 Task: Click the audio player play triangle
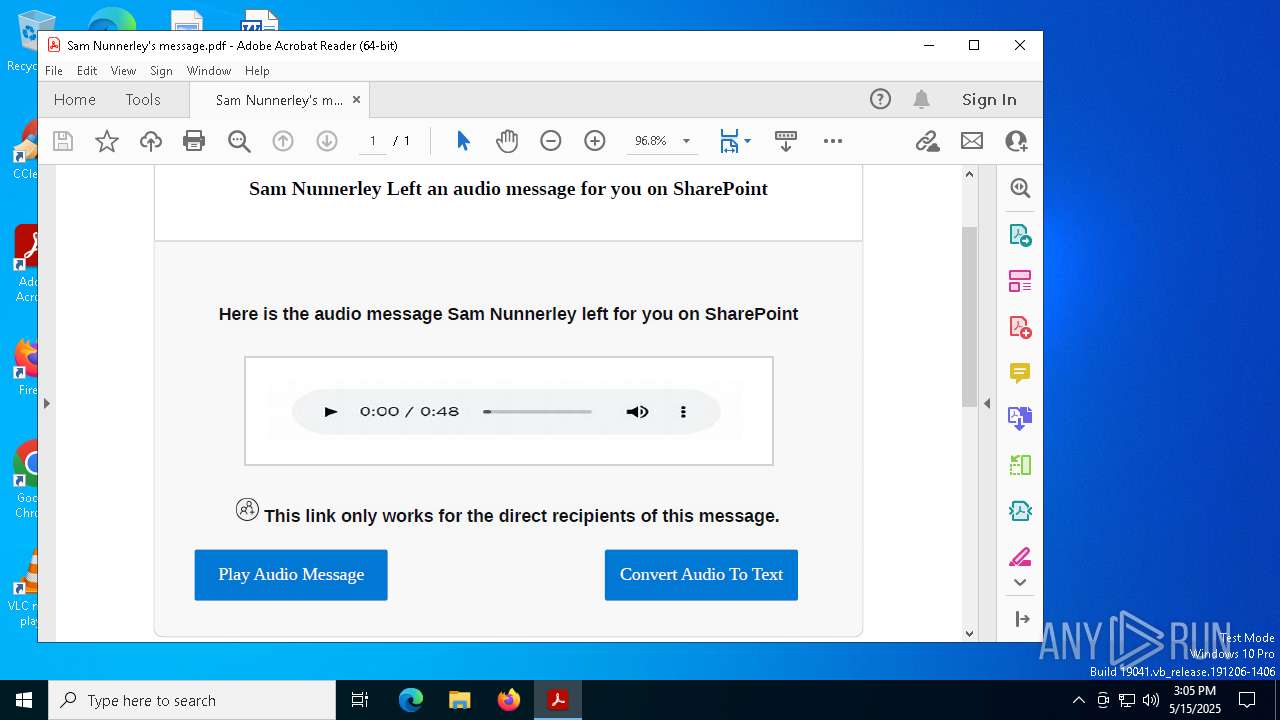coord(331,412)
